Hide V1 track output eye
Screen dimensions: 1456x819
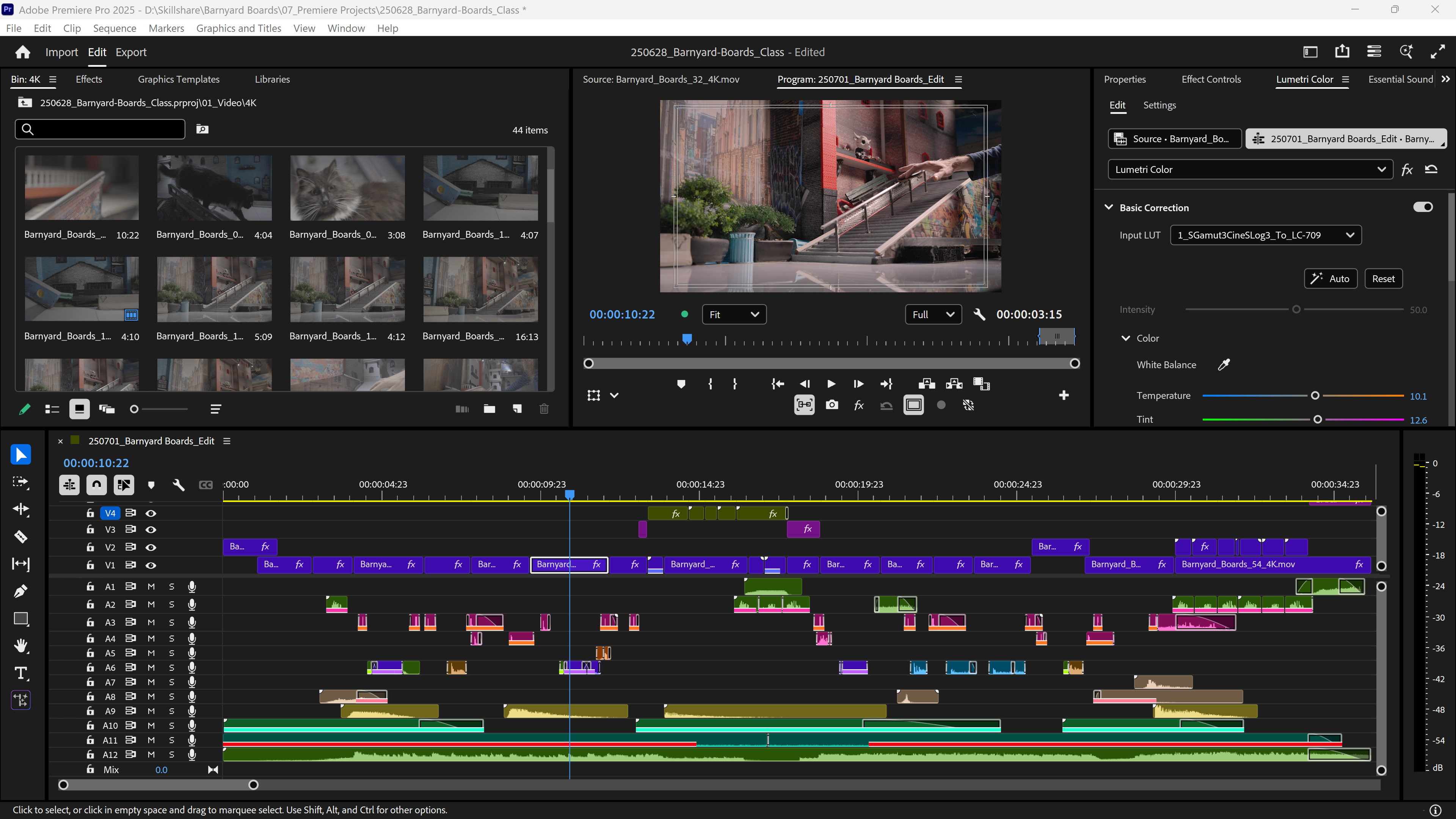click(151, 565)
